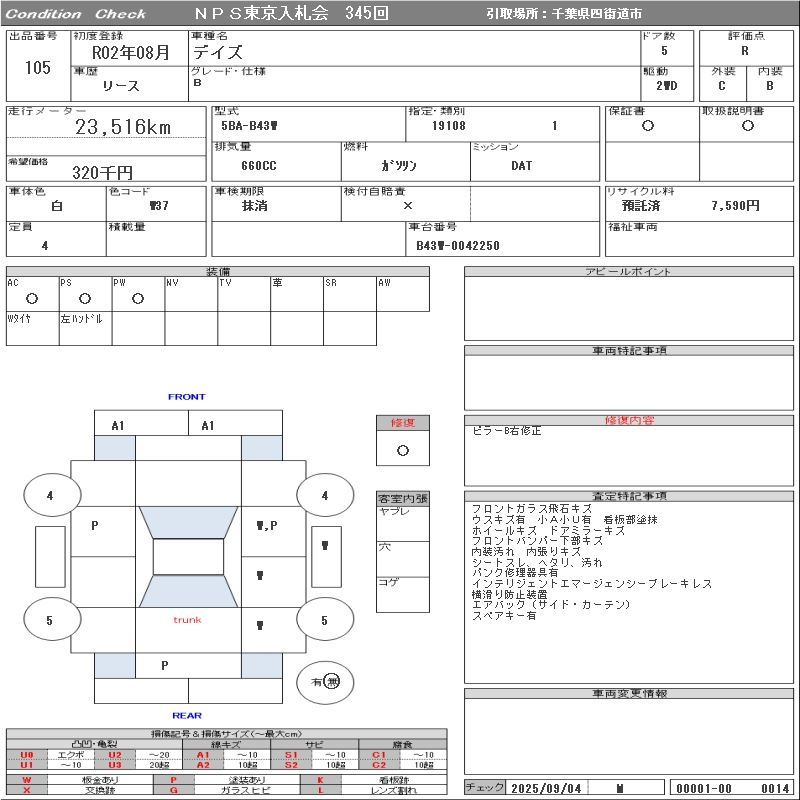The width and height of the screenshot is (800, 800).
Task: Click the designation number 19108
Action: 449,126
